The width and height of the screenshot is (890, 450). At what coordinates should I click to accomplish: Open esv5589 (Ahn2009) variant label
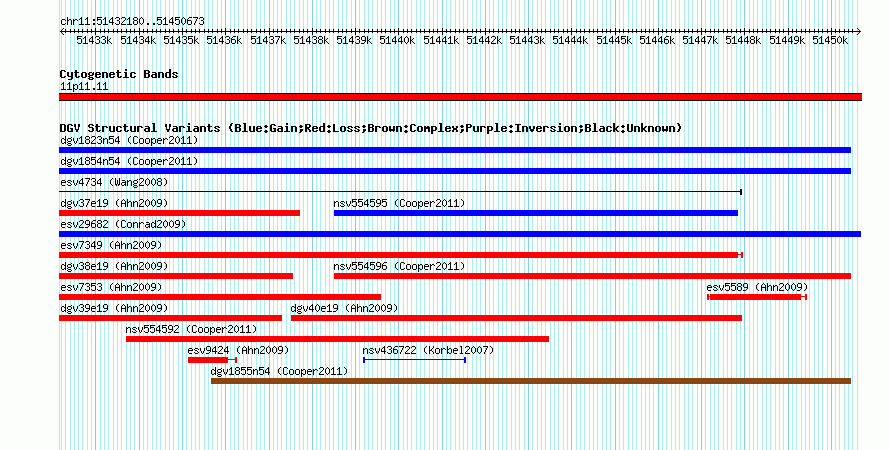point(757,287)
